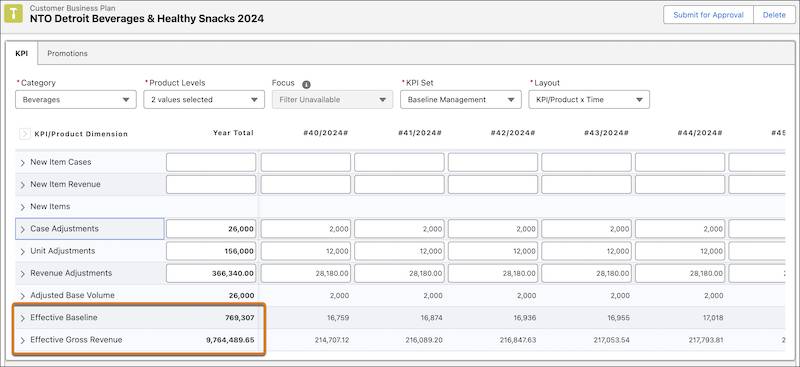This screenshot has height=367, width=800.
Task: Click the disabled Focus filter dropdown
Action: 332,100
